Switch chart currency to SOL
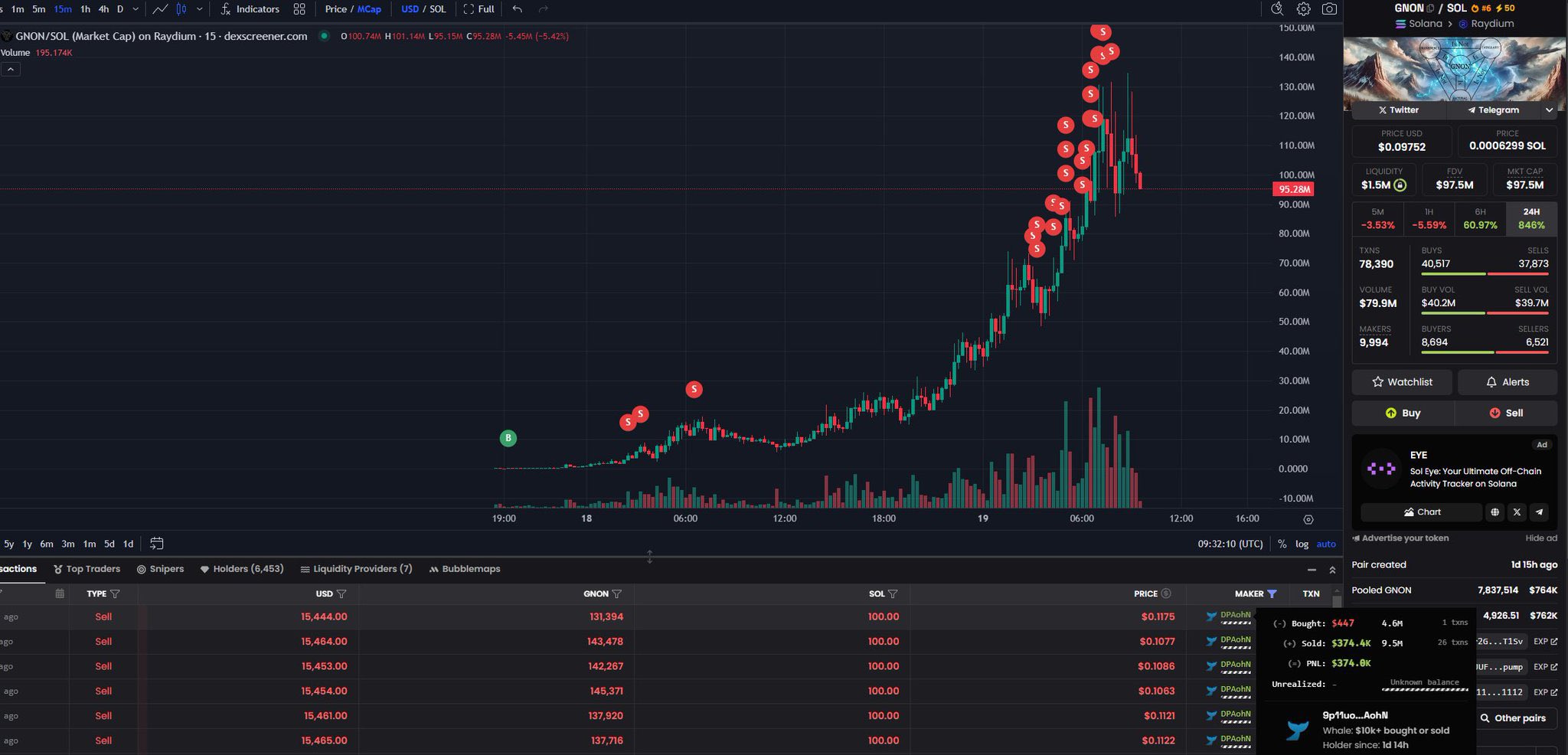This screenshot has width=1568, height=755. pyautogui.click(x=438, y=9)
